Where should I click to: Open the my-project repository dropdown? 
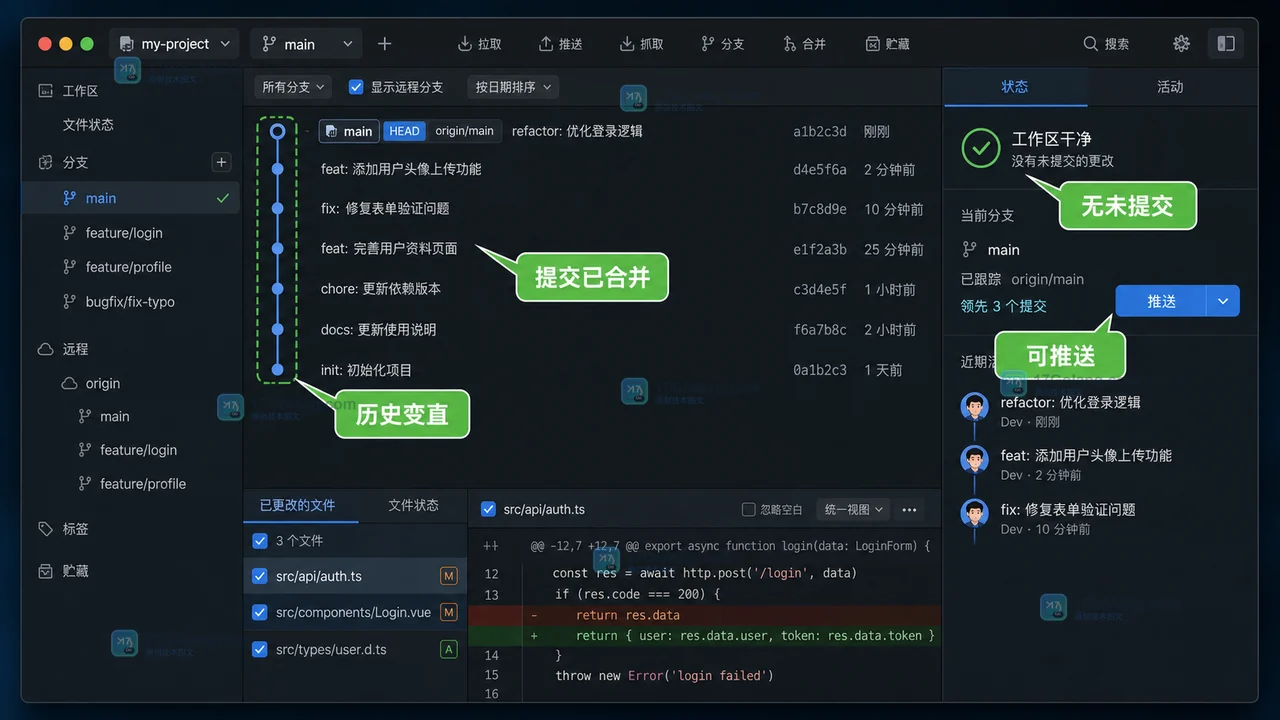tap(175, 44)
